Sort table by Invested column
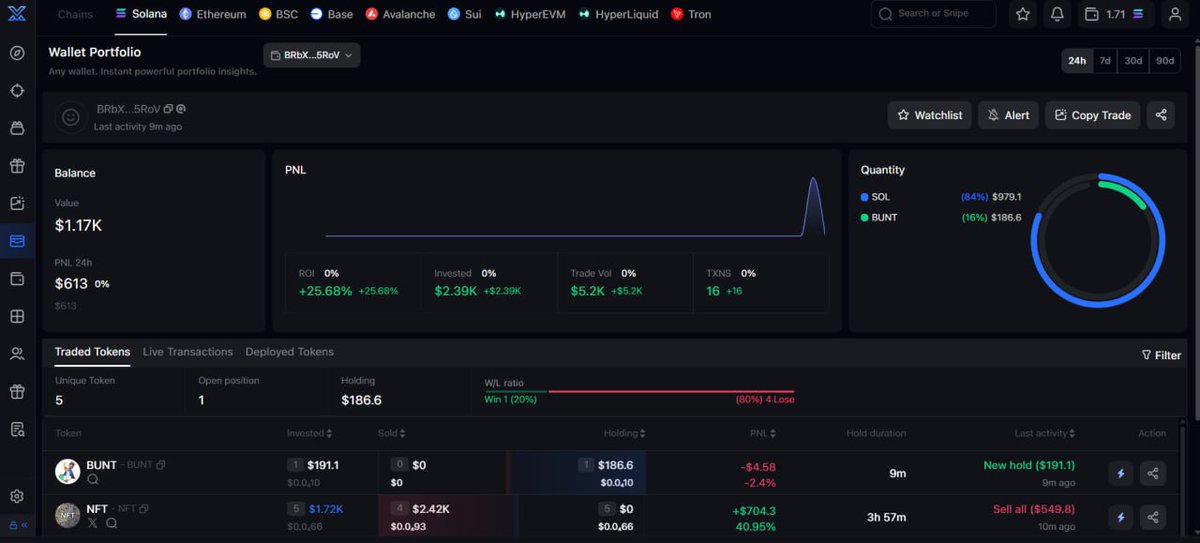 (309, 433)
